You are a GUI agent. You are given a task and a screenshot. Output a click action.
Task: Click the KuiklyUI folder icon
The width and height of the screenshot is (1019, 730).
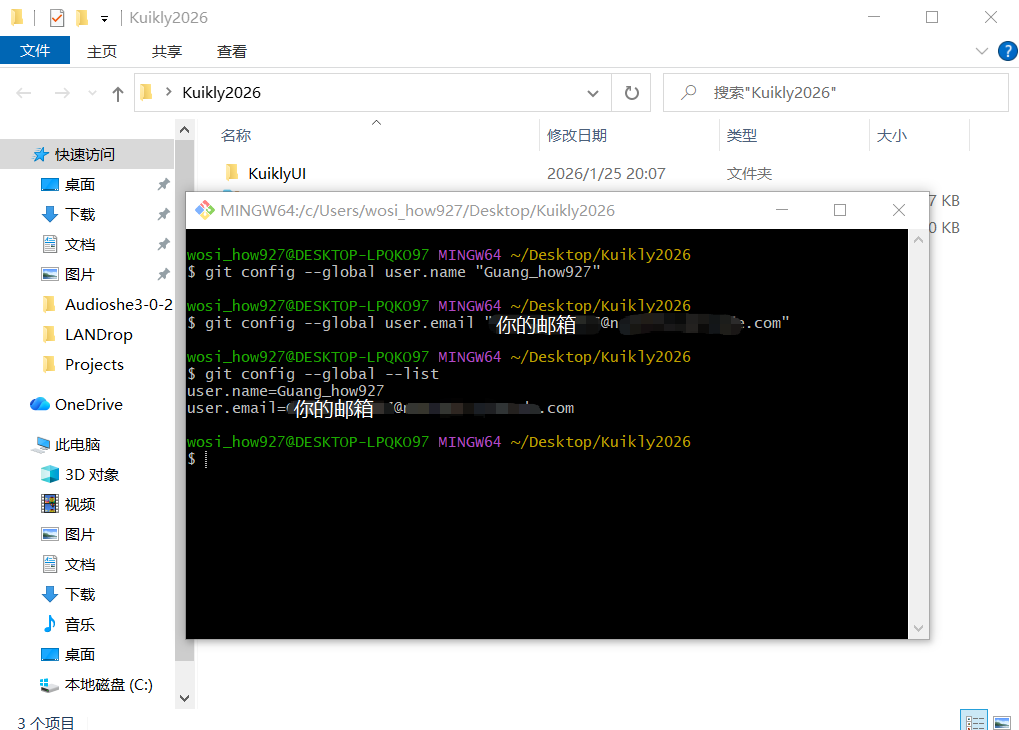[x=232, y=173]
